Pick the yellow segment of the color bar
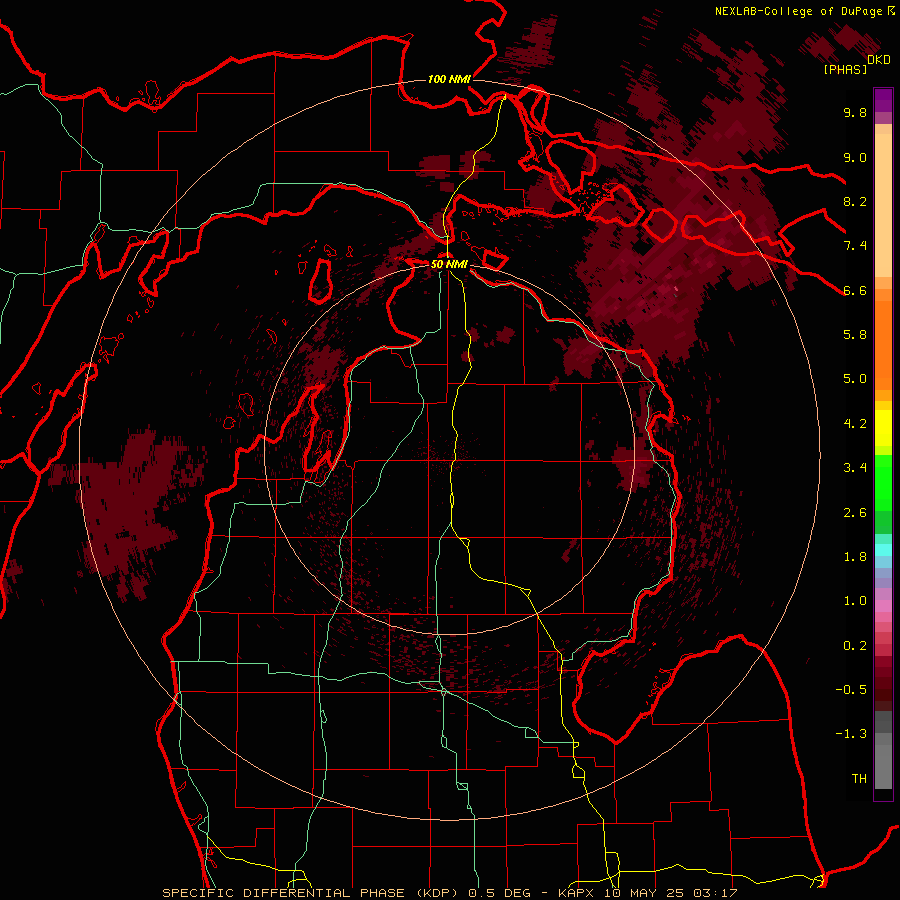This screenshot has height=900, width=900. point(883,428)
